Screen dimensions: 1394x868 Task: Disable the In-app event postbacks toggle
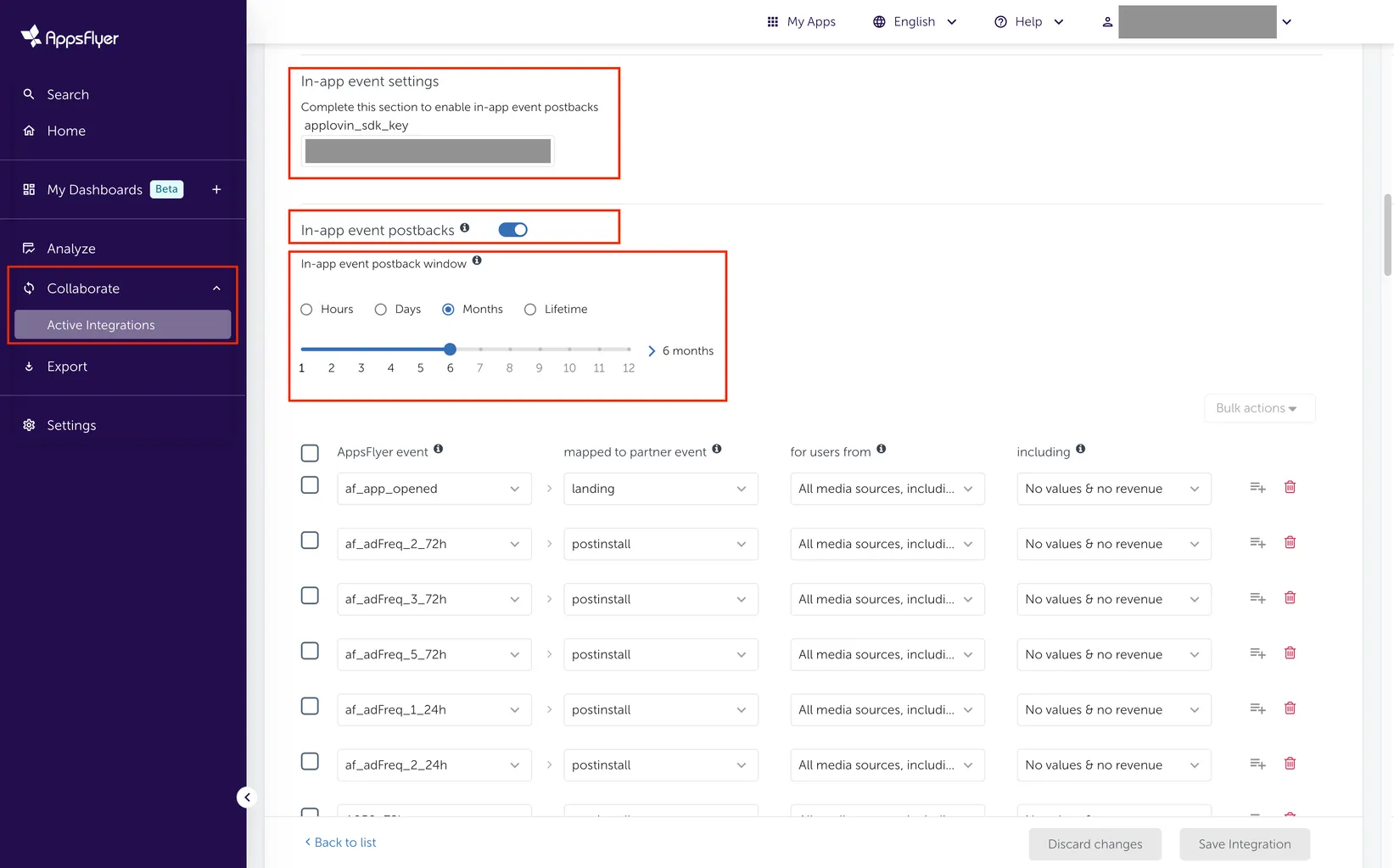512,229
